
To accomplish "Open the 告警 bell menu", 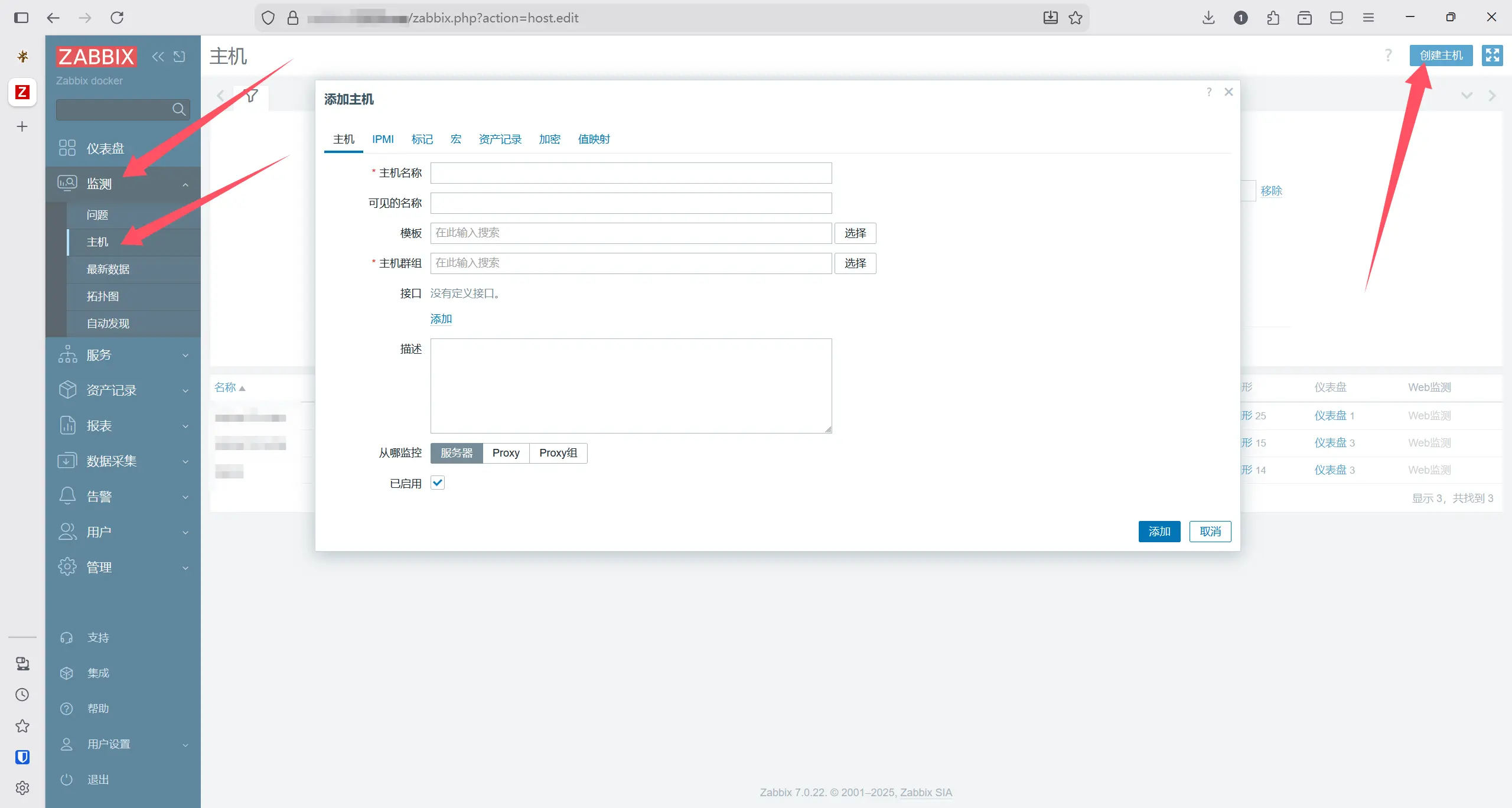I will pos(67,496).
